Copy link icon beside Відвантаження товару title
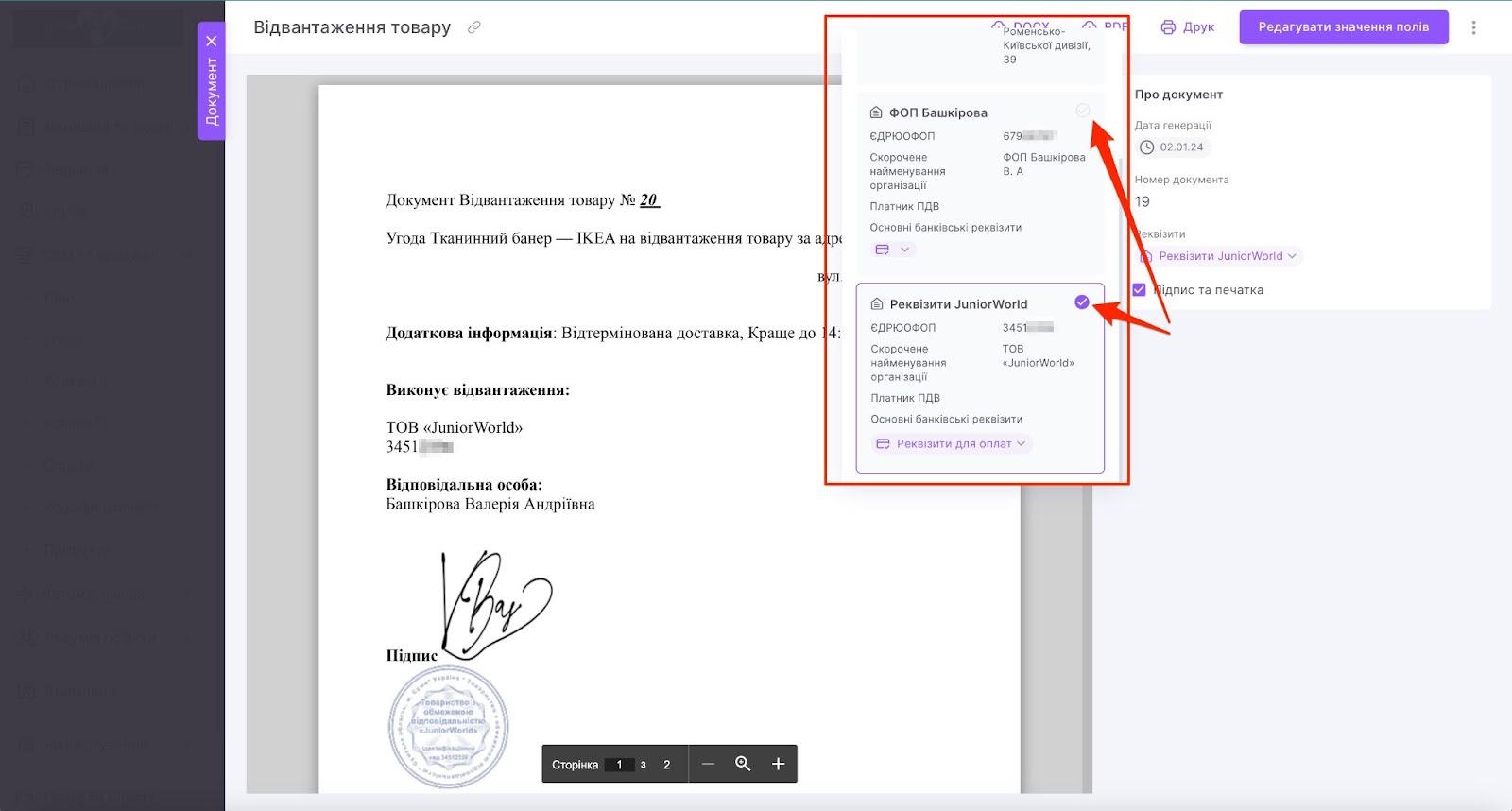This screenshot has height=811, width=1512. [x=474, y=27]
